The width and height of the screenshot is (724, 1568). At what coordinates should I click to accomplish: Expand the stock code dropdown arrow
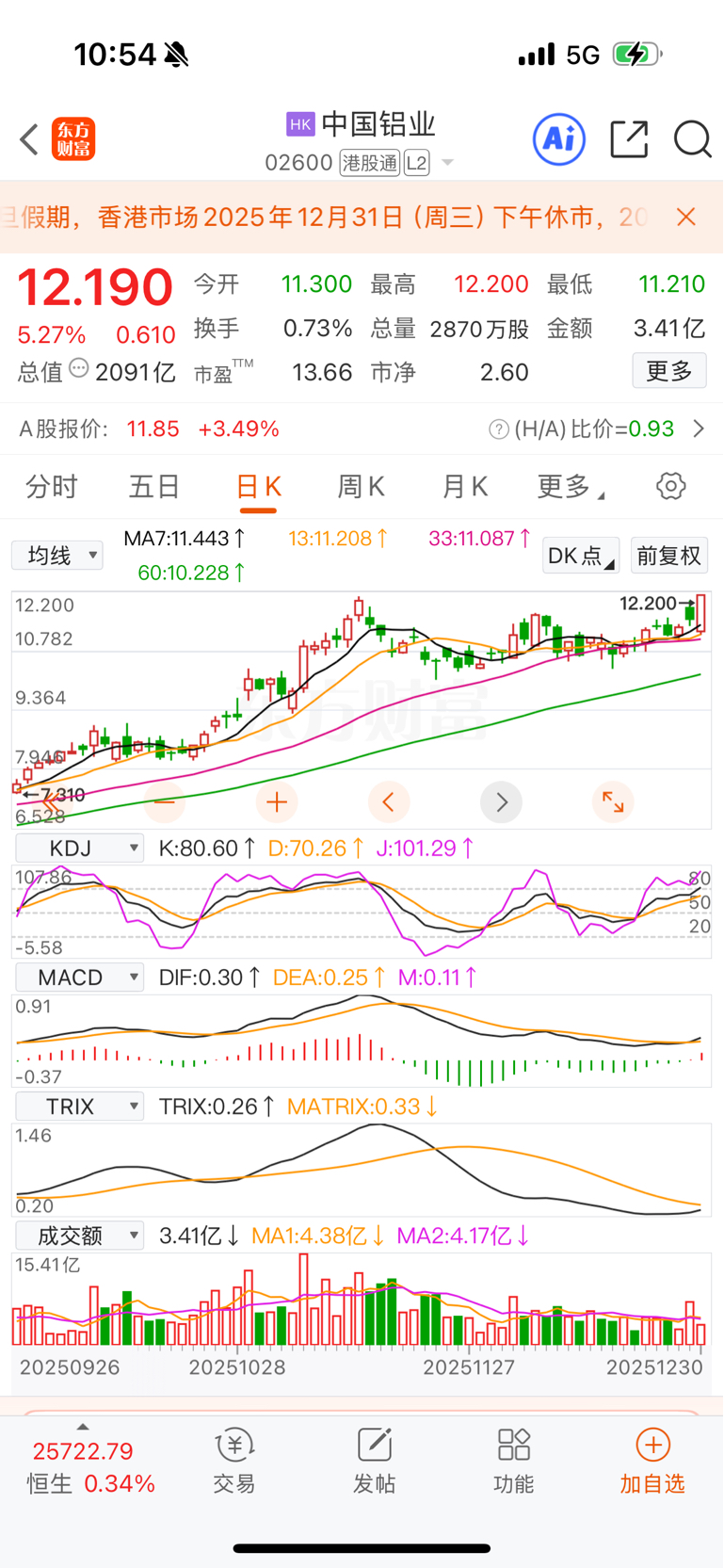tap(448, 163)
